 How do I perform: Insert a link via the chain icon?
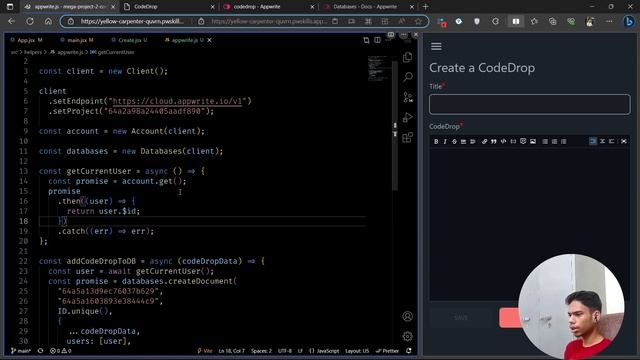(484, 142)
